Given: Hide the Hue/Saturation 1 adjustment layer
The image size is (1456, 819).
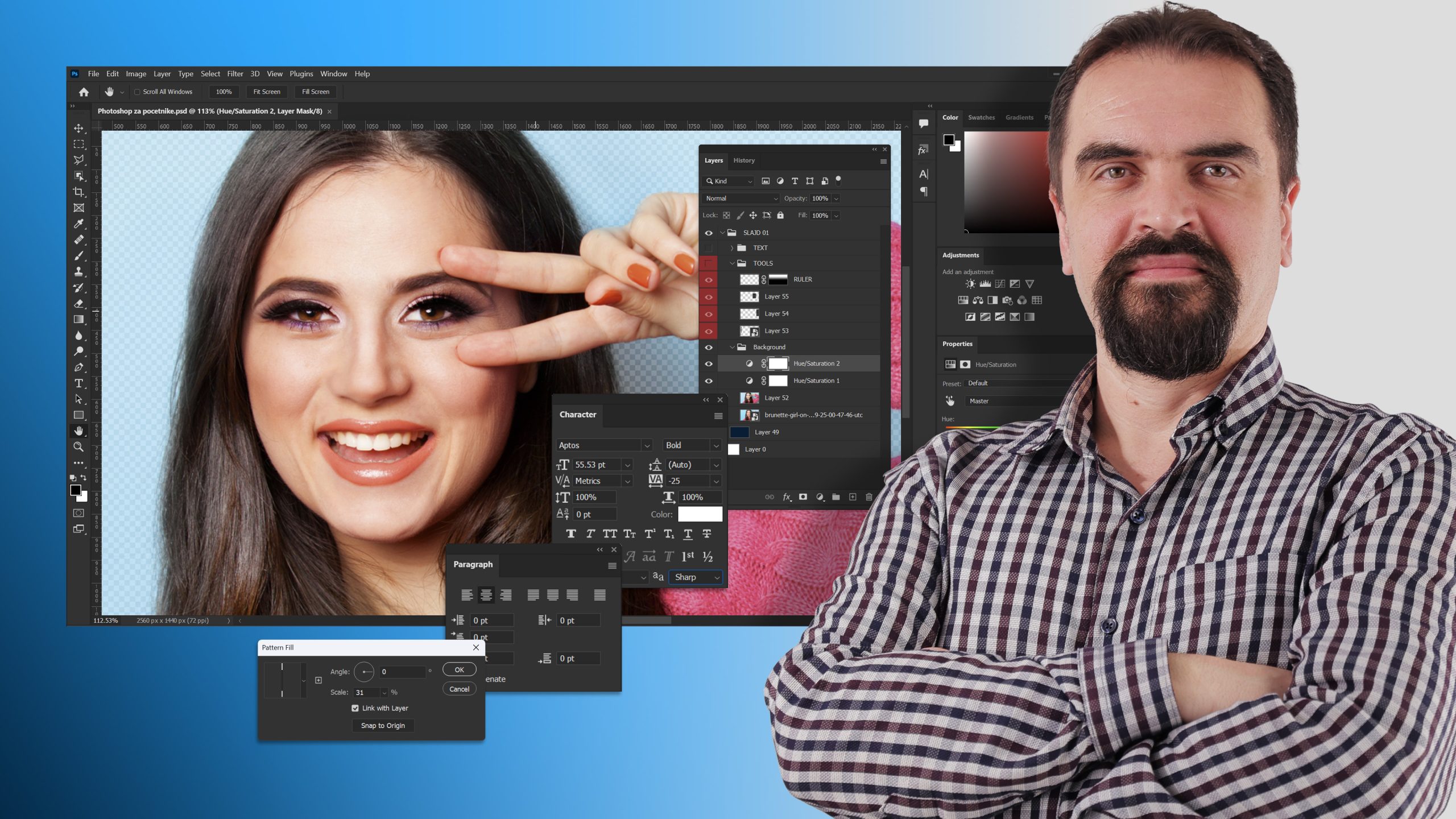Looking at the screenshot, I should coord(708,380).
